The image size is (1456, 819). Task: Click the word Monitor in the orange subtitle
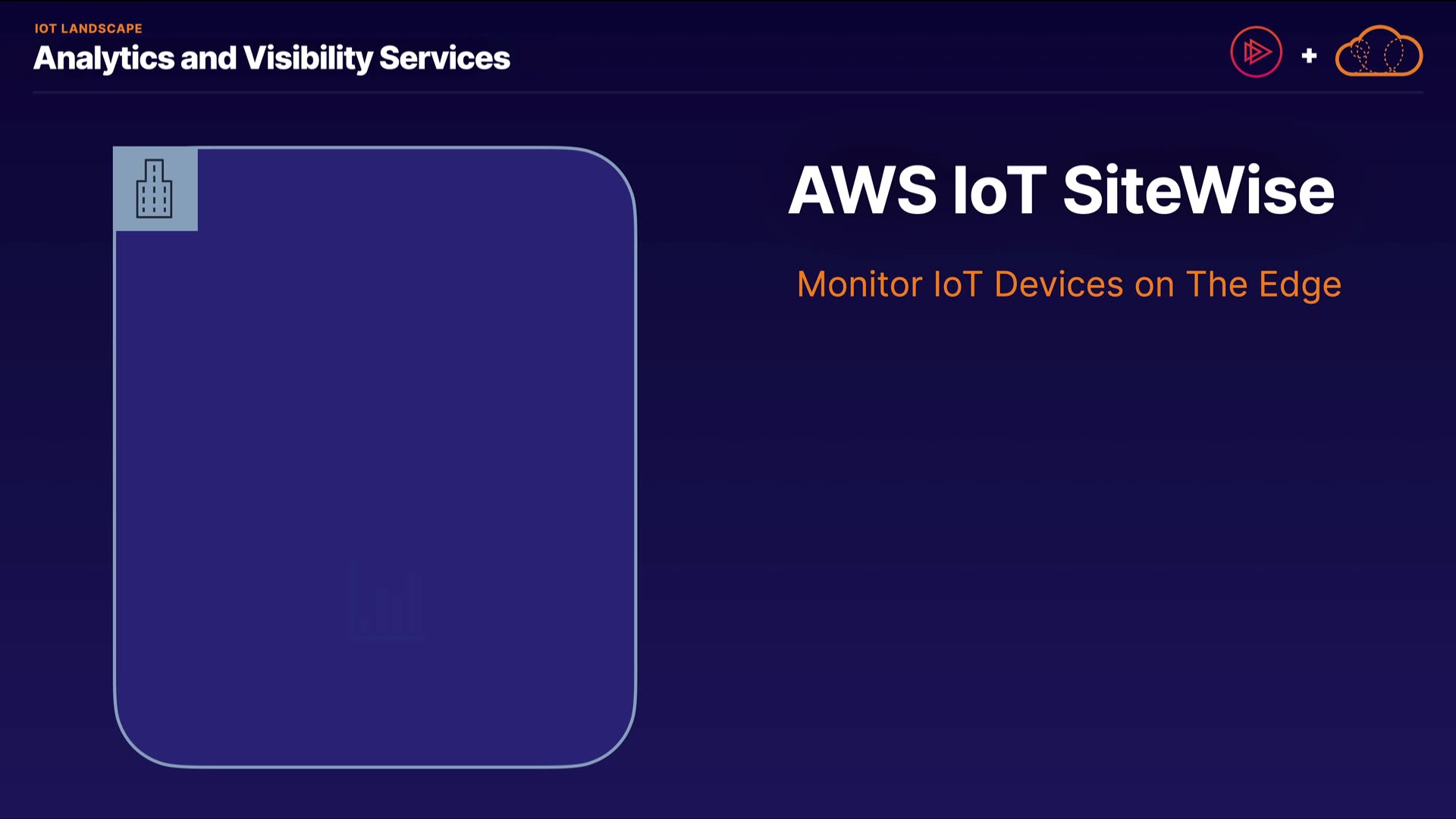point(860,285)
